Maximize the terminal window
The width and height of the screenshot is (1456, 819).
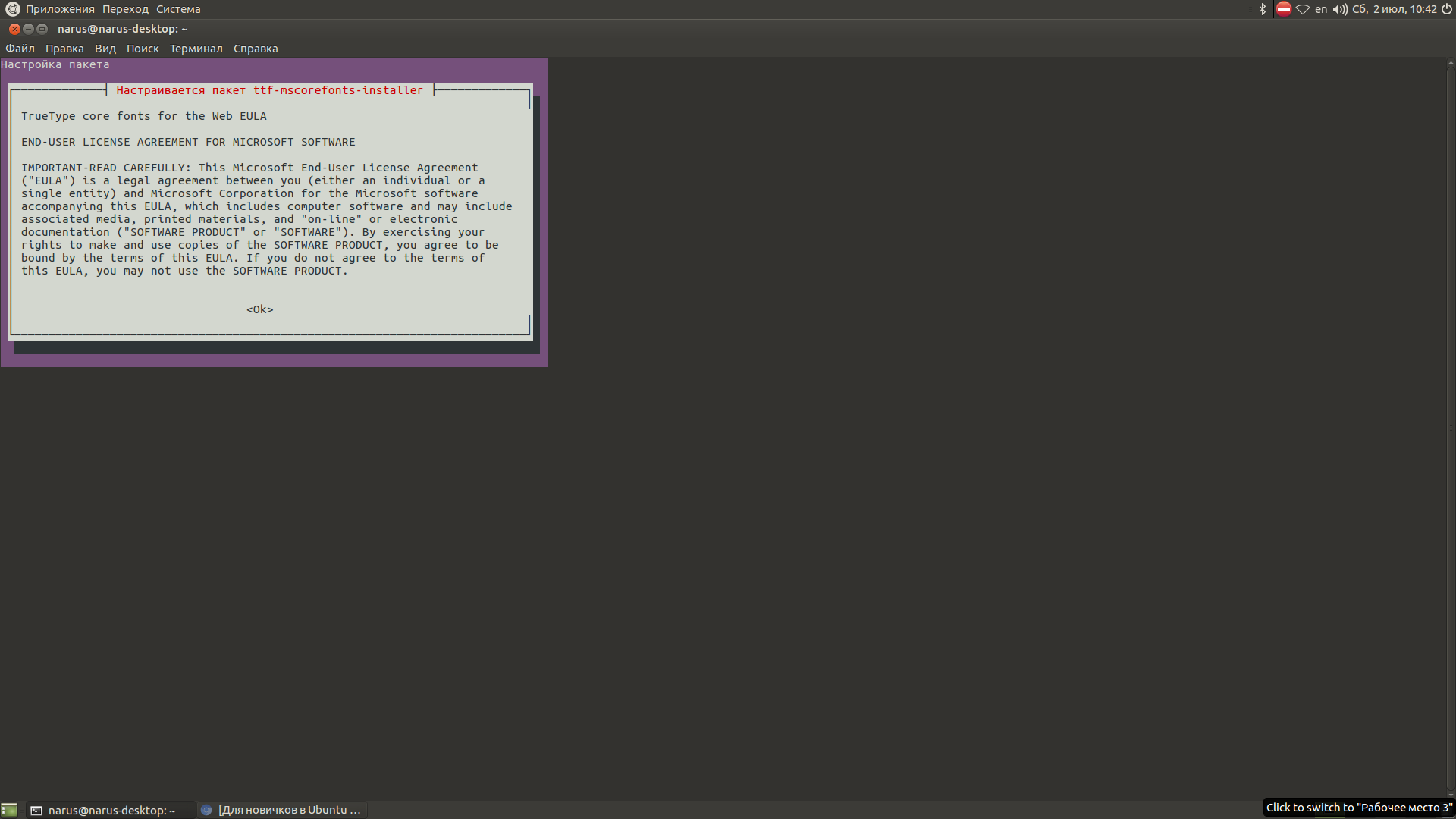[x=42, y=29]
